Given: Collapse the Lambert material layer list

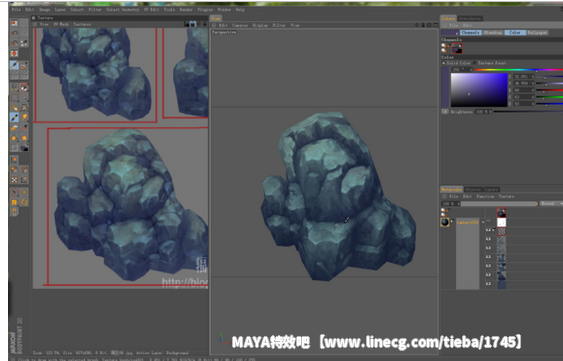Looking at the screenshot, I should coord(452,221).
